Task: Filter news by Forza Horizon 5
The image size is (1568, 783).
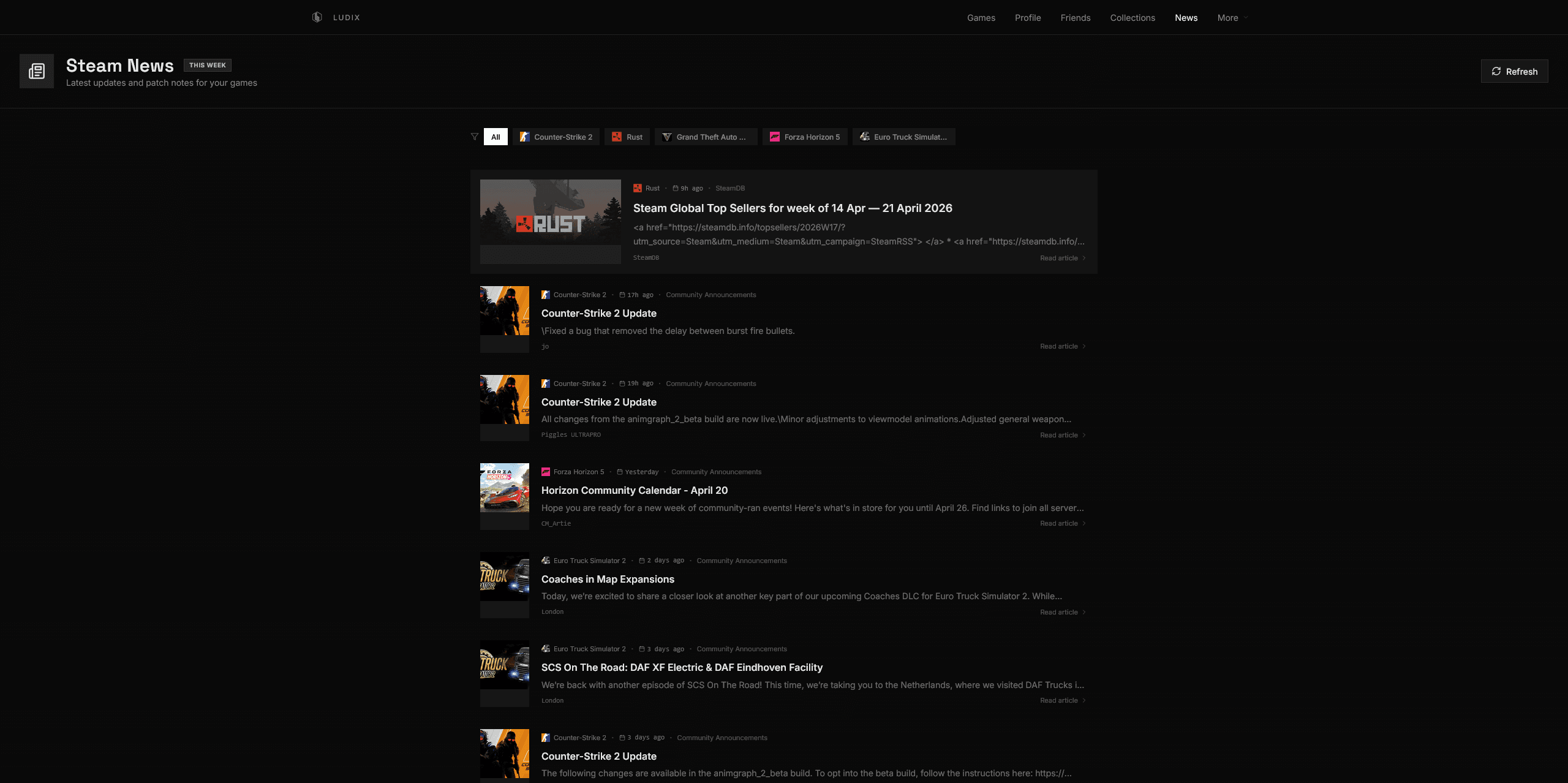Action: point(805,137)
